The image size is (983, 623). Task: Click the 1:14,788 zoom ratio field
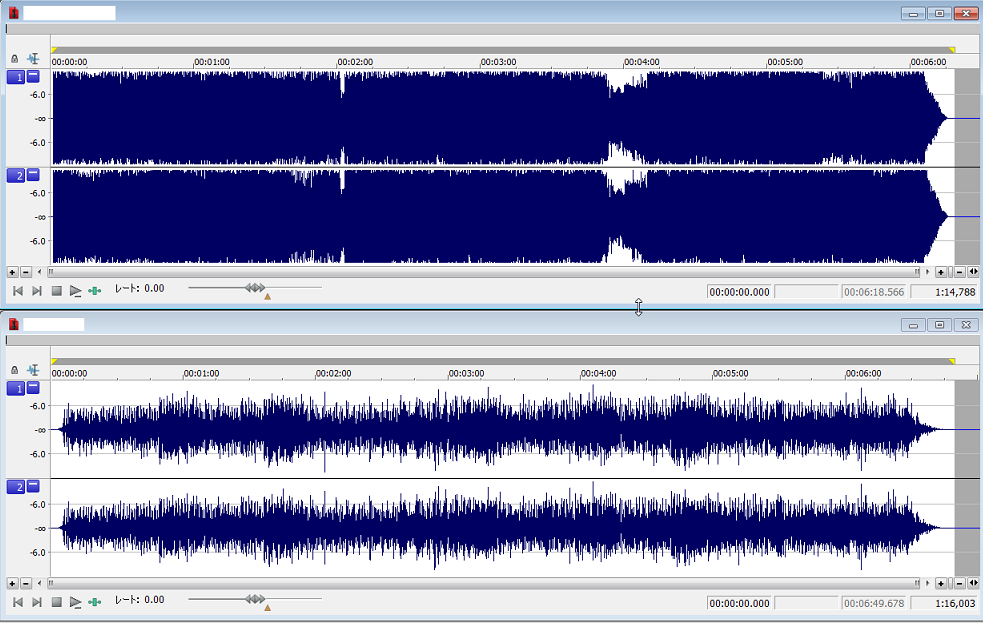[944, 292]
